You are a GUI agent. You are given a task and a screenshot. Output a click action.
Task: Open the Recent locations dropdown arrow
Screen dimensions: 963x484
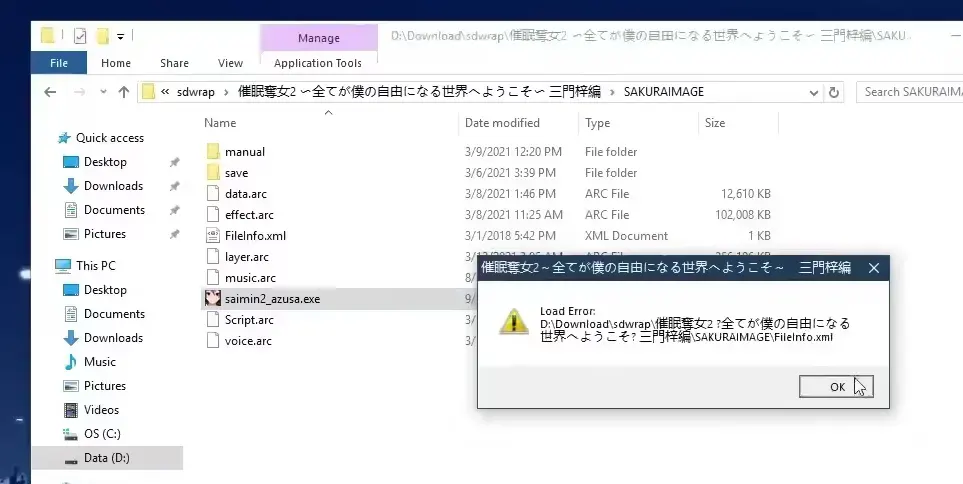(103, 92)
